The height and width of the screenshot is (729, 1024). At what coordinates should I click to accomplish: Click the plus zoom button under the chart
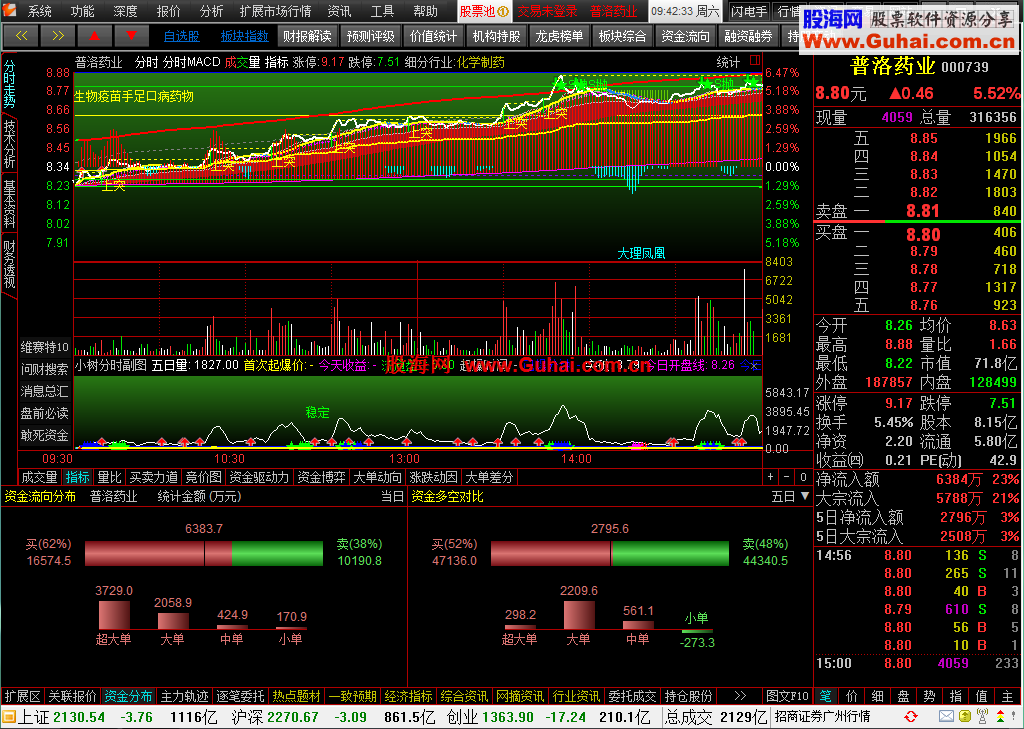(771, 478)
